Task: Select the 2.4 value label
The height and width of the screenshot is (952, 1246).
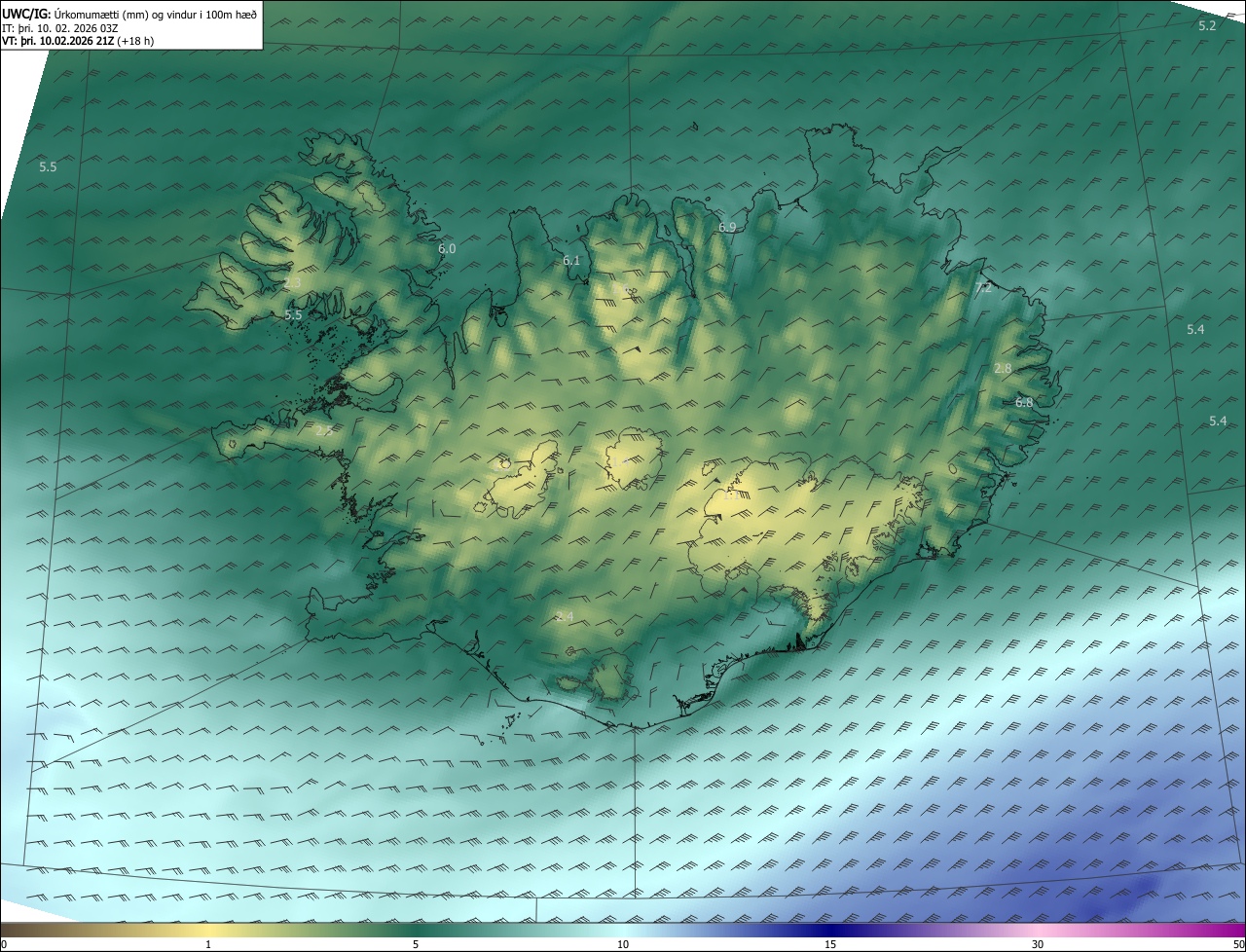Action: point(565,617)
